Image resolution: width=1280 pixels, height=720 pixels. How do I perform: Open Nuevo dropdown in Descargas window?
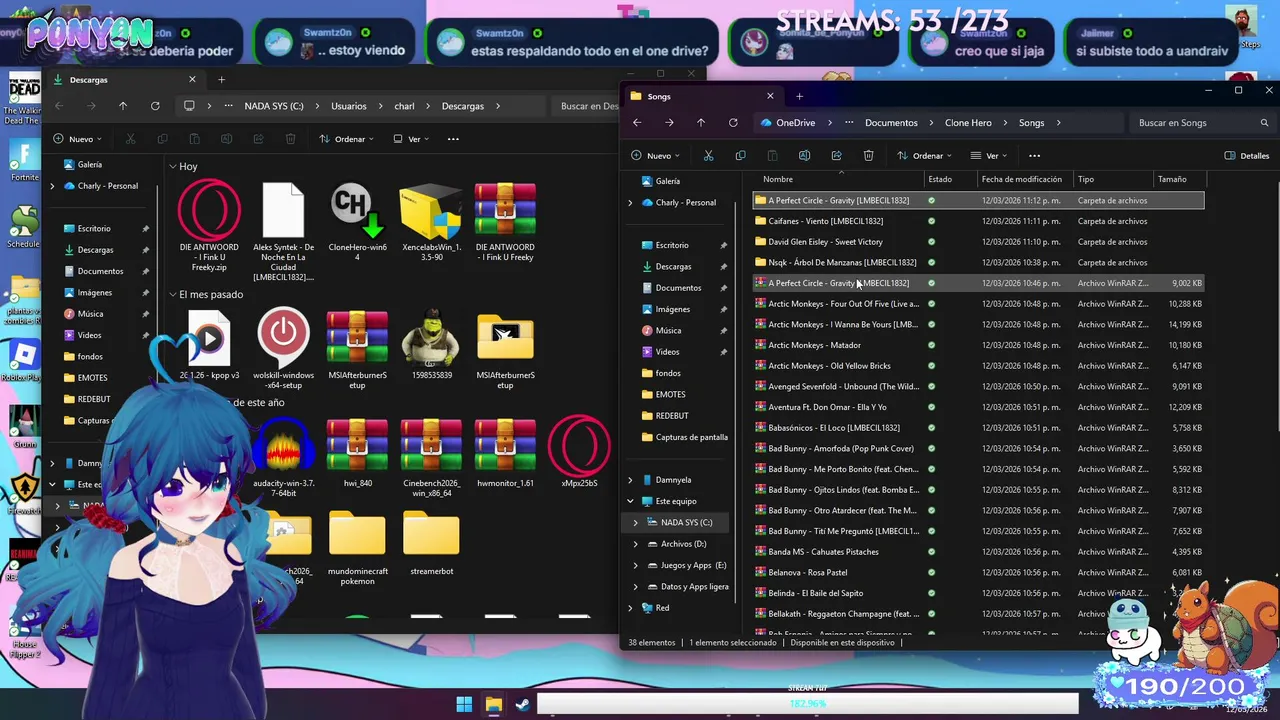tap(77, 139)
